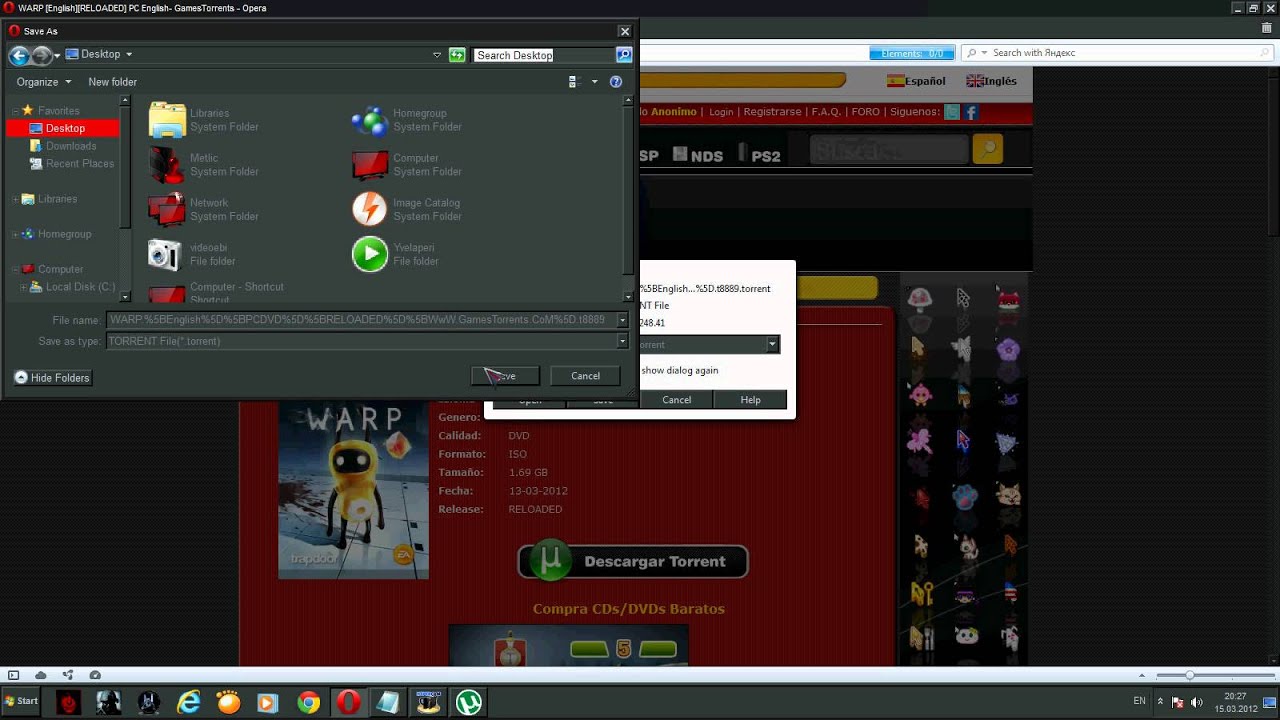1280x720 pixels.
Task: Open the NDS category tab
Action: pyautogui.click(x=698, y=155)
